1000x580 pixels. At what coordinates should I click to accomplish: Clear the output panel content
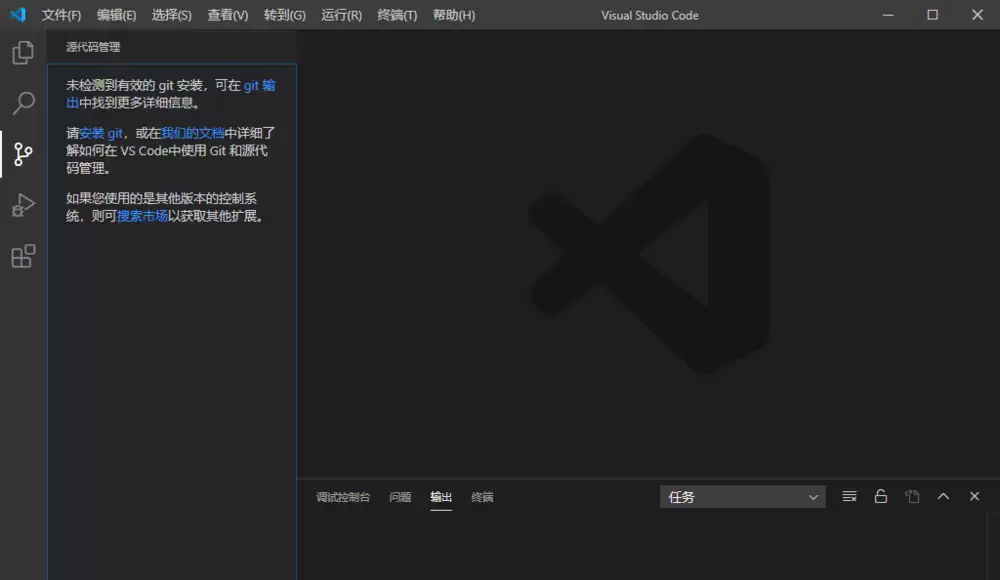[848, 496]
